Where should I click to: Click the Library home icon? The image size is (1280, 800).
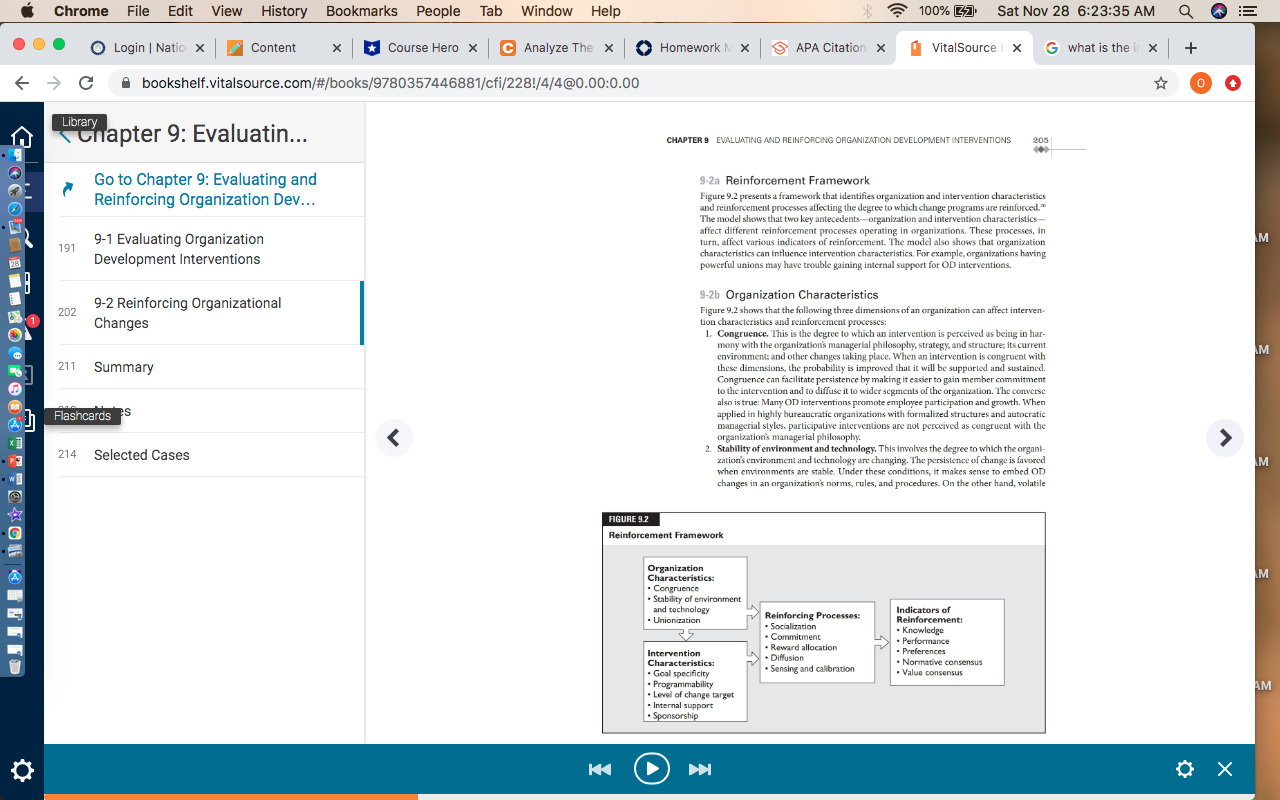tap(22, 137)
